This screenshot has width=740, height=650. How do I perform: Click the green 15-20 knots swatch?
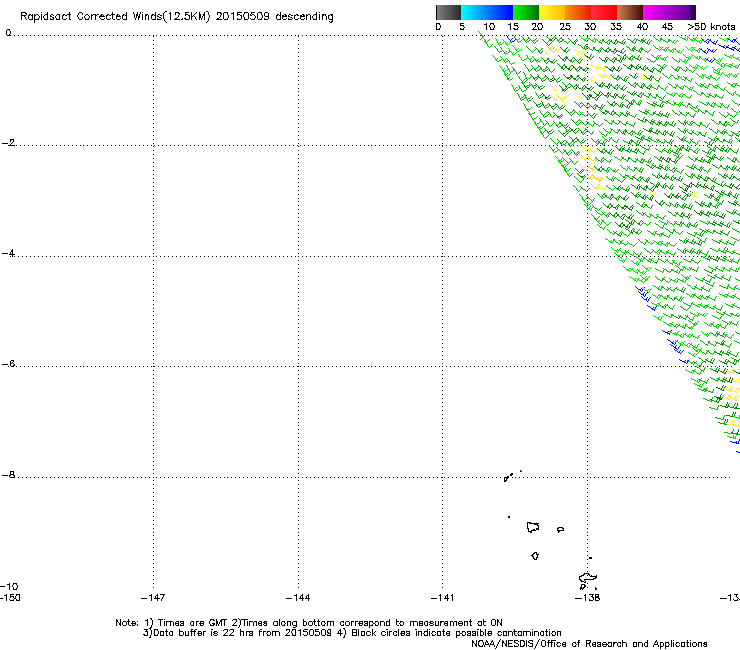526,12
